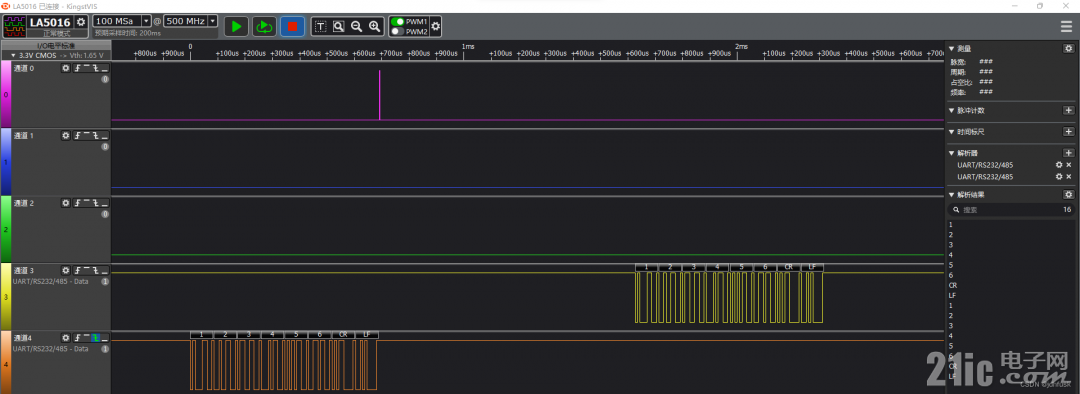Set falling edge trigger on channel 0
This screenshot has height=394, width=1080.
pyautogui.click(x=95, y=68)
